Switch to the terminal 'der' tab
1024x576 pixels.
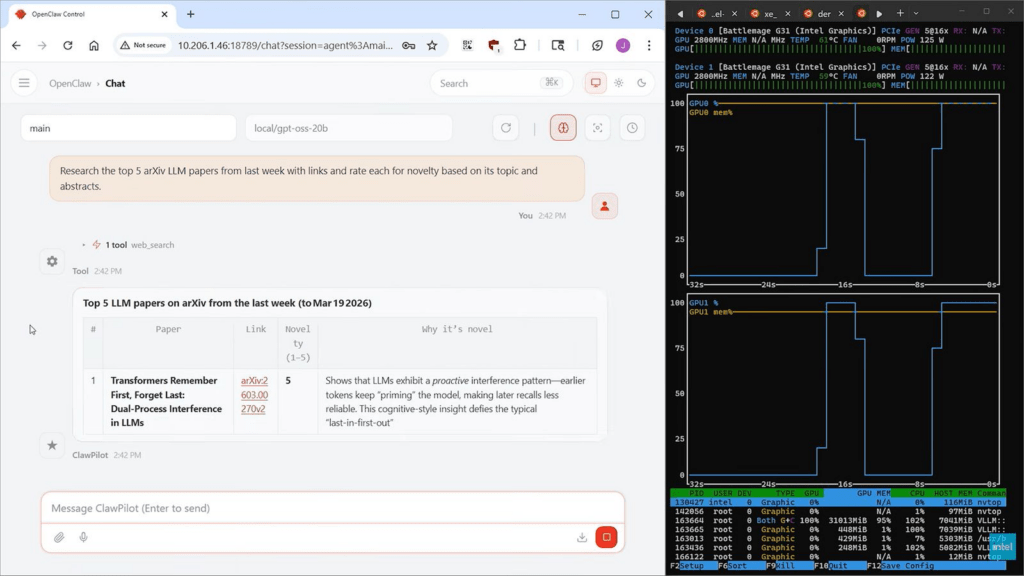pos(823,13)
